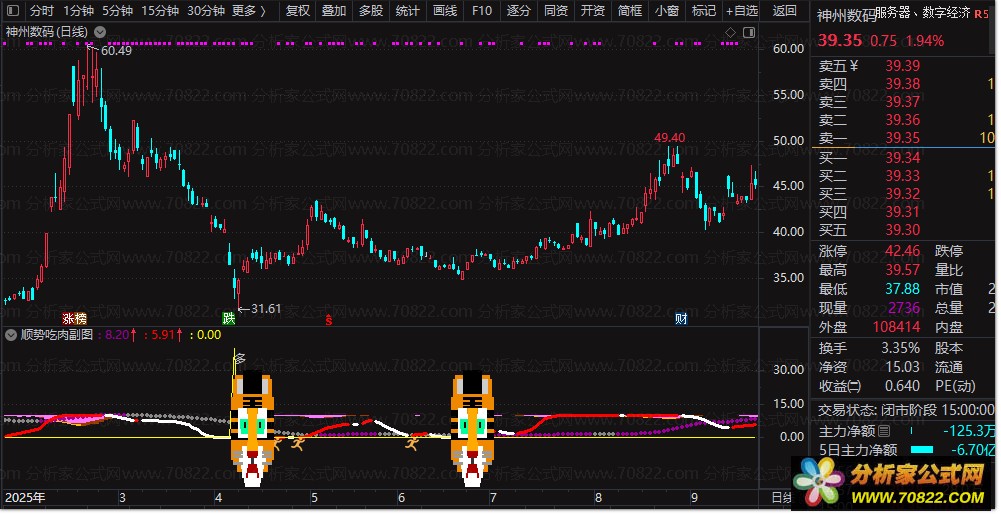Image resolution: width=1001 pixels, height=514 pixels.
Task: Click the 外盘 value 108414
Action: [x=897, y=327]
